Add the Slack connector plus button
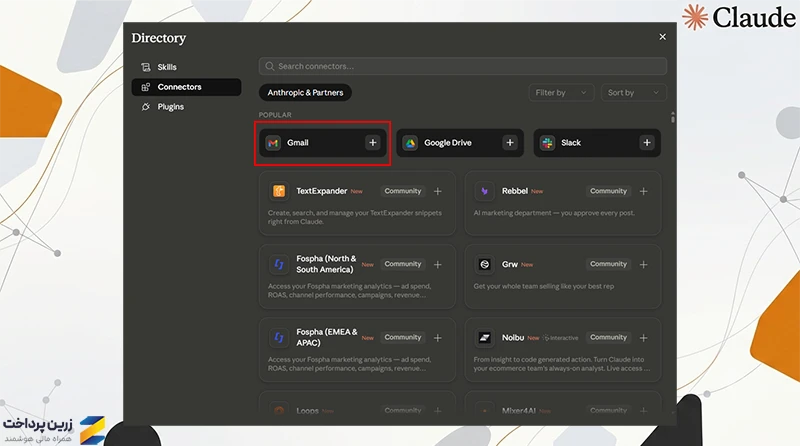This screenshot has height=446, width=800. (x=647, y=143)
